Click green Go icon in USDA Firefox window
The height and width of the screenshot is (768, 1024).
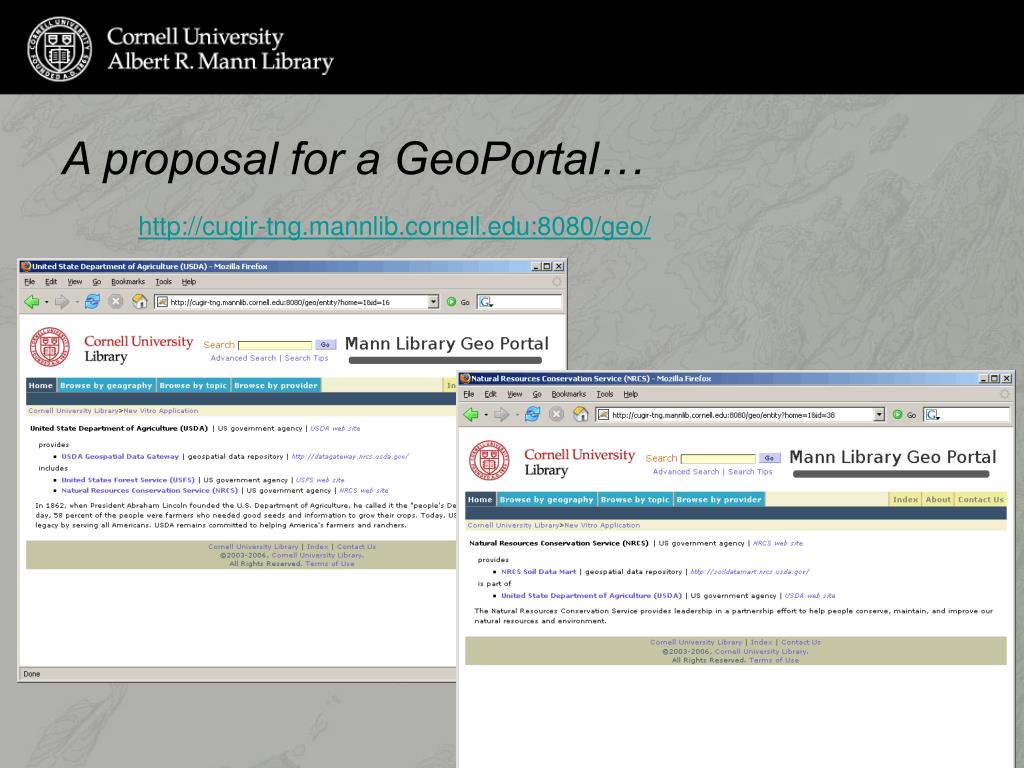click(x=451, y=302)
